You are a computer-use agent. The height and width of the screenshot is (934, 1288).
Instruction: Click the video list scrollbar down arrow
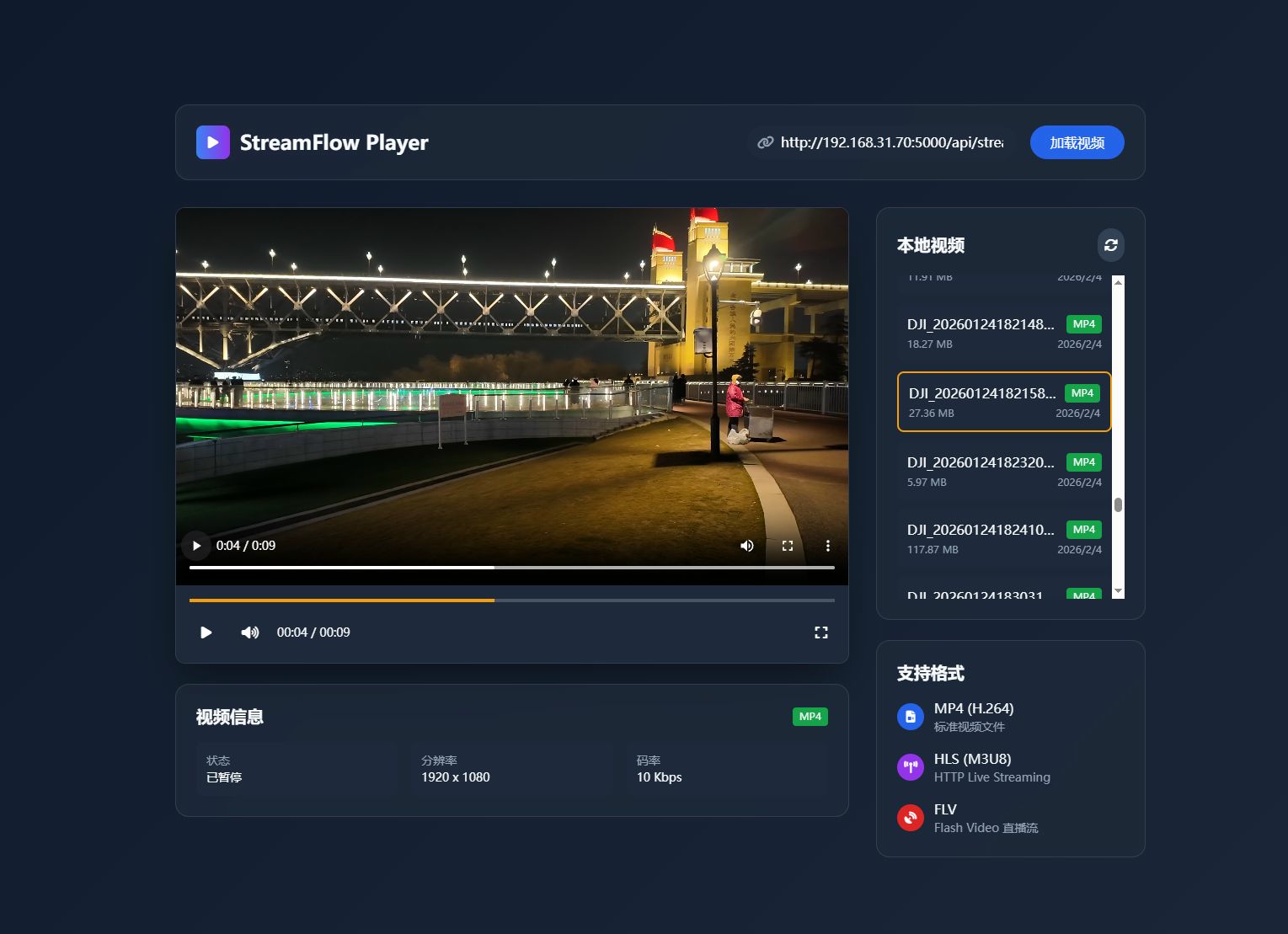coord(1118,592)
